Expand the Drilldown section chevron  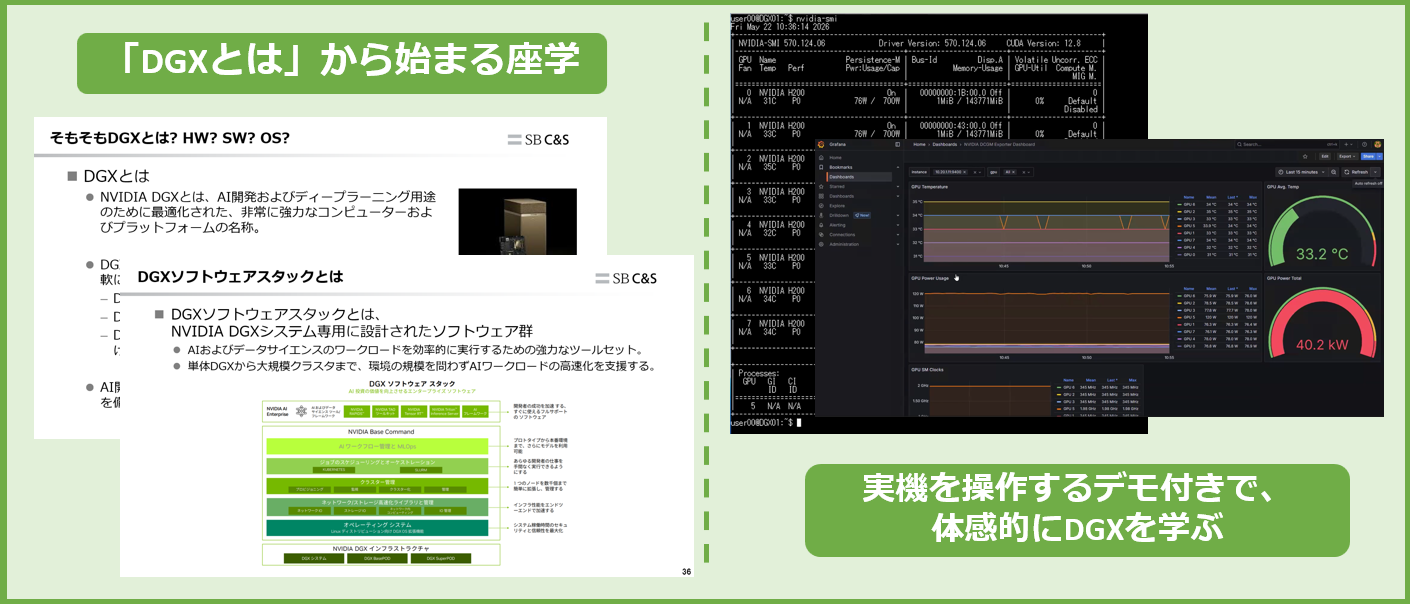(x=898, y=215)
